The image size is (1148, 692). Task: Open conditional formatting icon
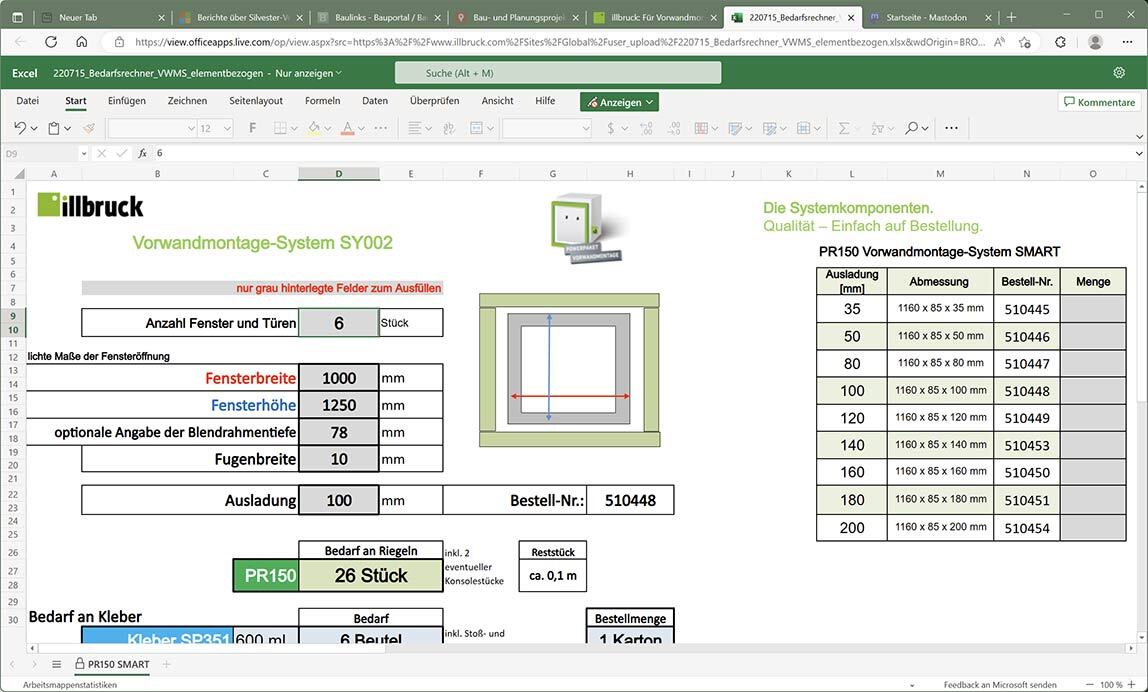[x=701, y=128]
